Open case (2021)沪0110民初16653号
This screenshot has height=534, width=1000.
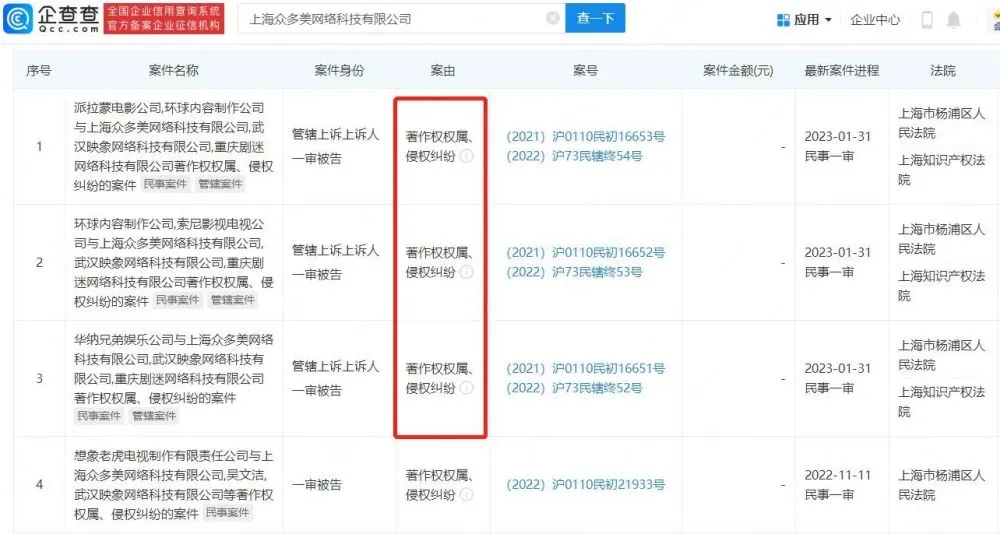[585, 137]
